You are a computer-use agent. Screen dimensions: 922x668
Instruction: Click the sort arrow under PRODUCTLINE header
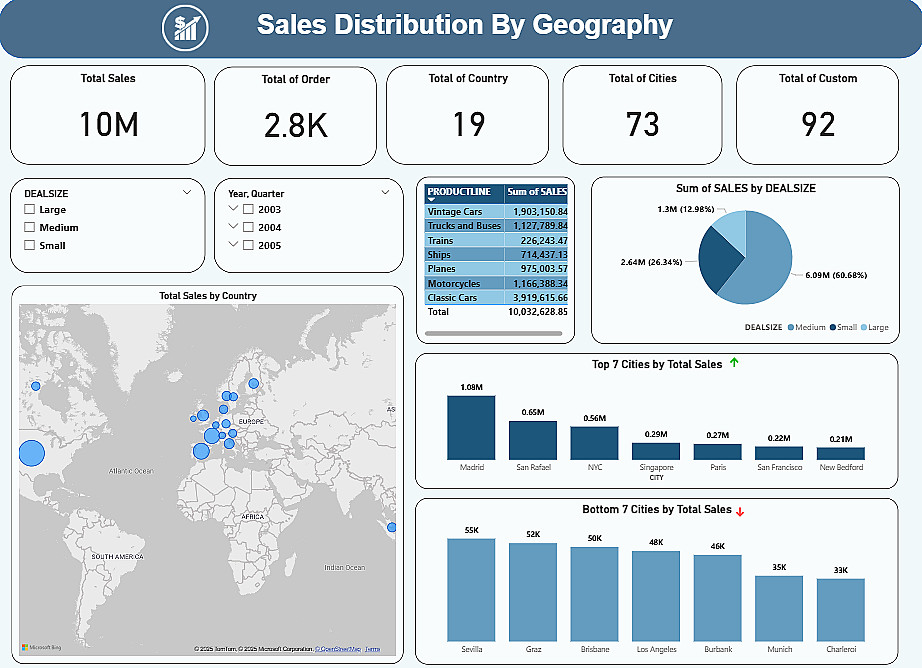[x=431, y=200]
